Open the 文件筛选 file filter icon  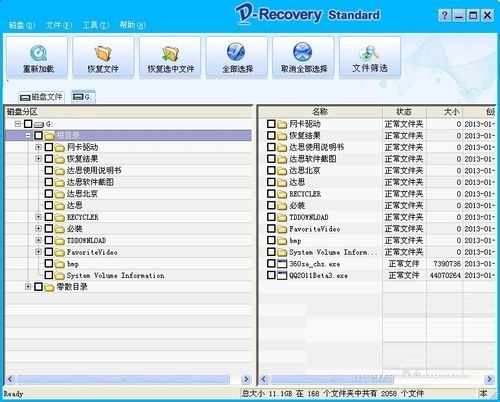[369, 53]
